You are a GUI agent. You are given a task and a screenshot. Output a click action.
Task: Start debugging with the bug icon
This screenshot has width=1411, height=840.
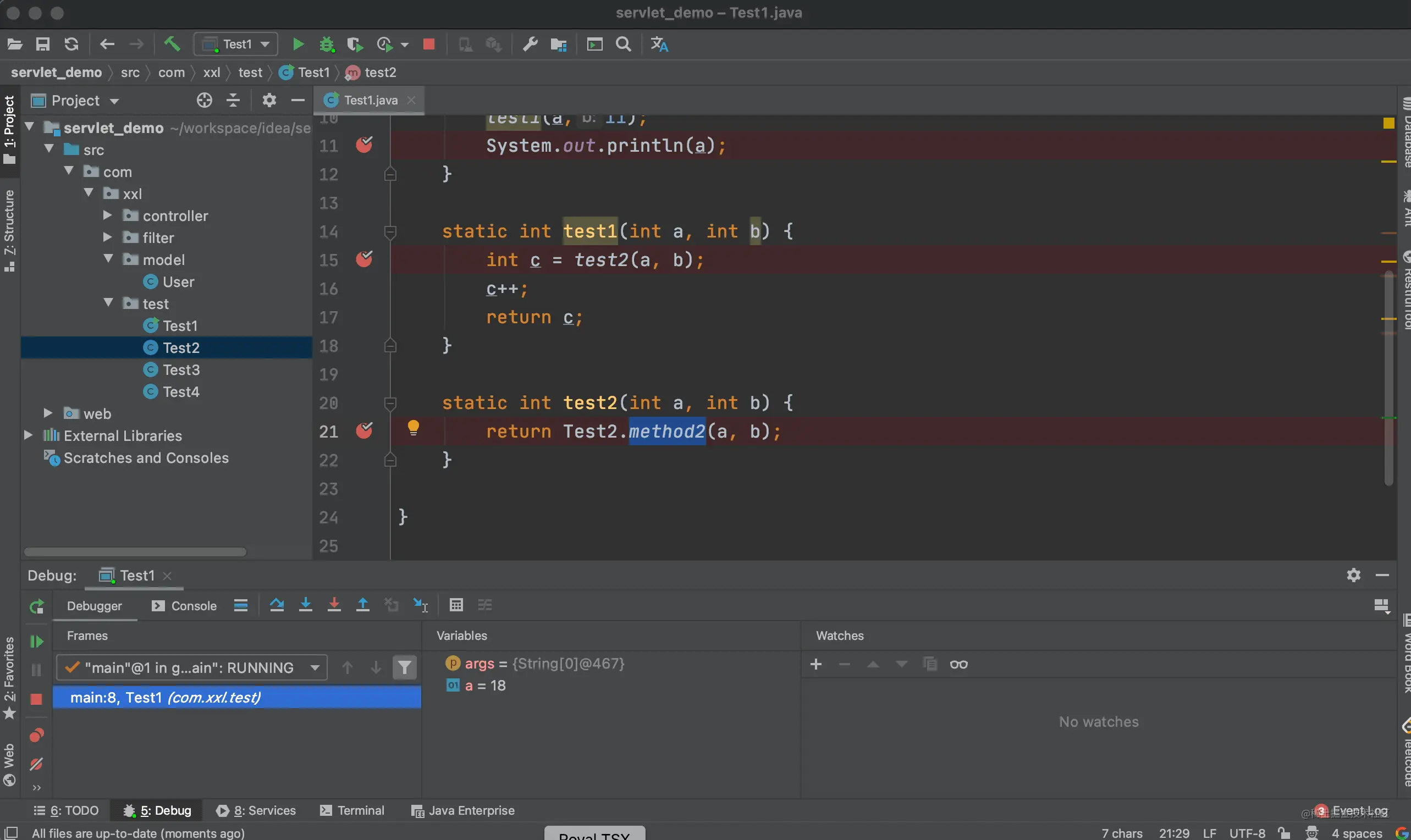(327, 44)
